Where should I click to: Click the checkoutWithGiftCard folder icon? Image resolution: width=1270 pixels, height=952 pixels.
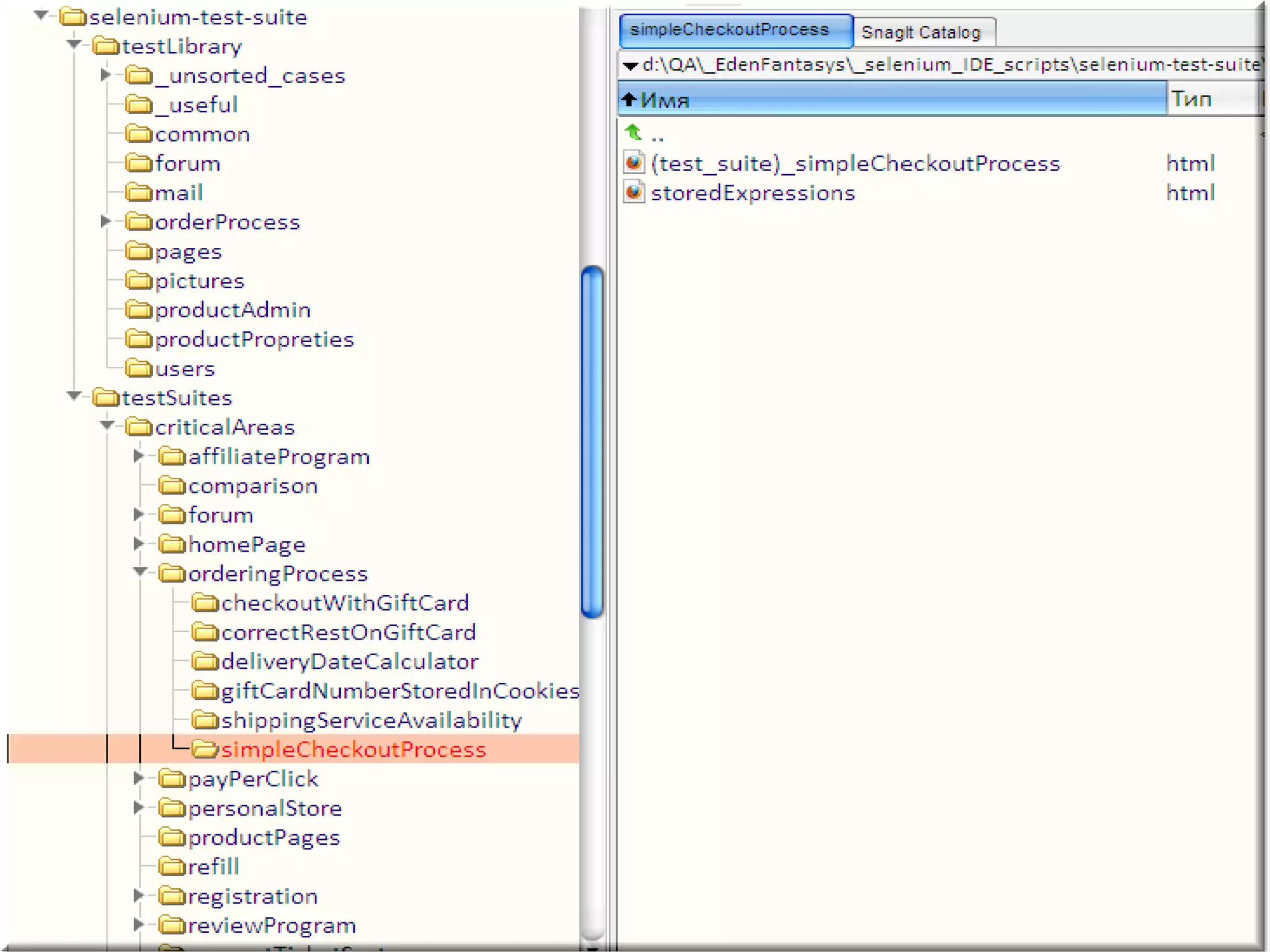coord(205,602)
